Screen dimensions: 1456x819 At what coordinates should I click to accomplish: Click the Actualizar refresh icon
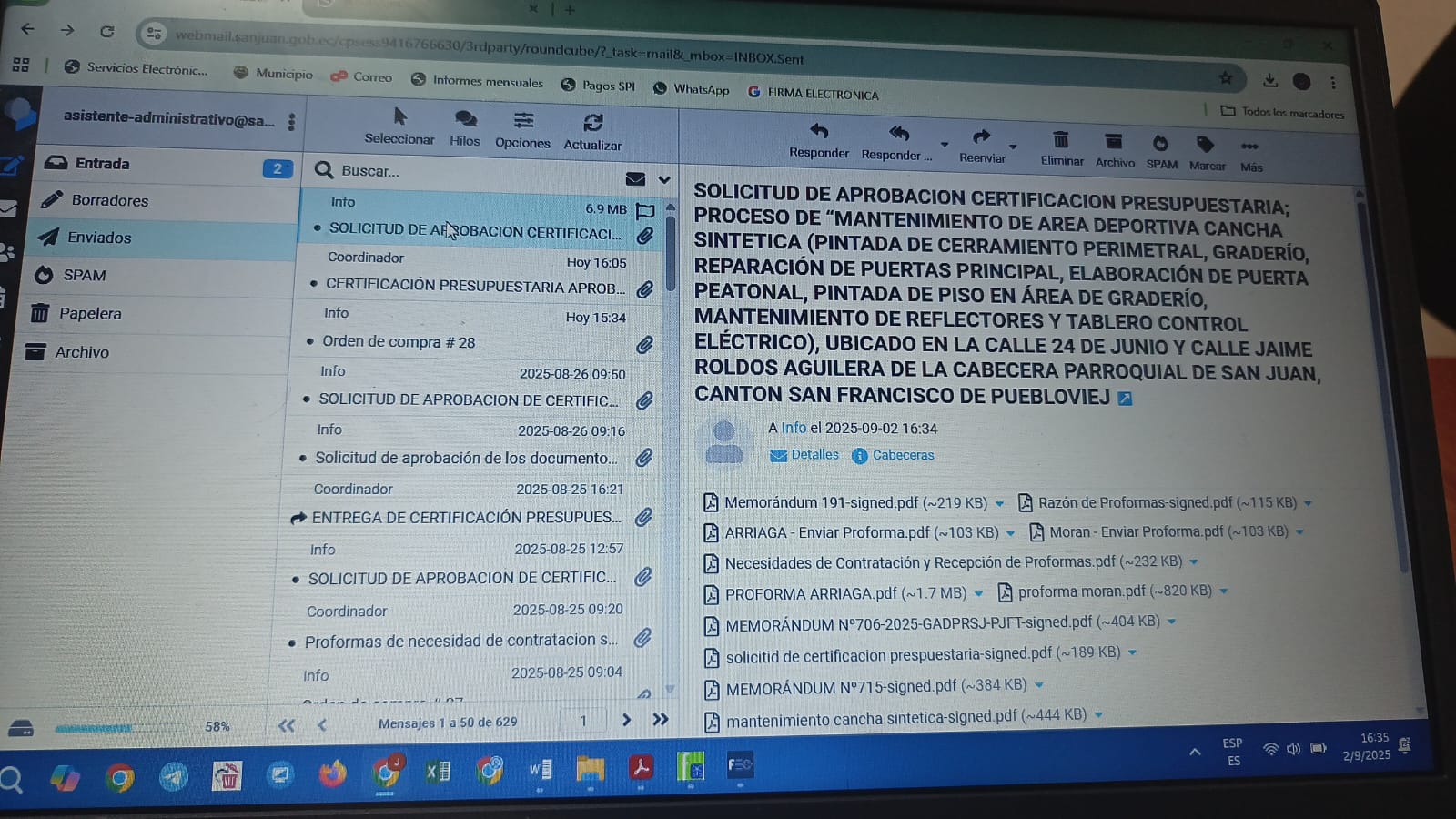[592, 123]
